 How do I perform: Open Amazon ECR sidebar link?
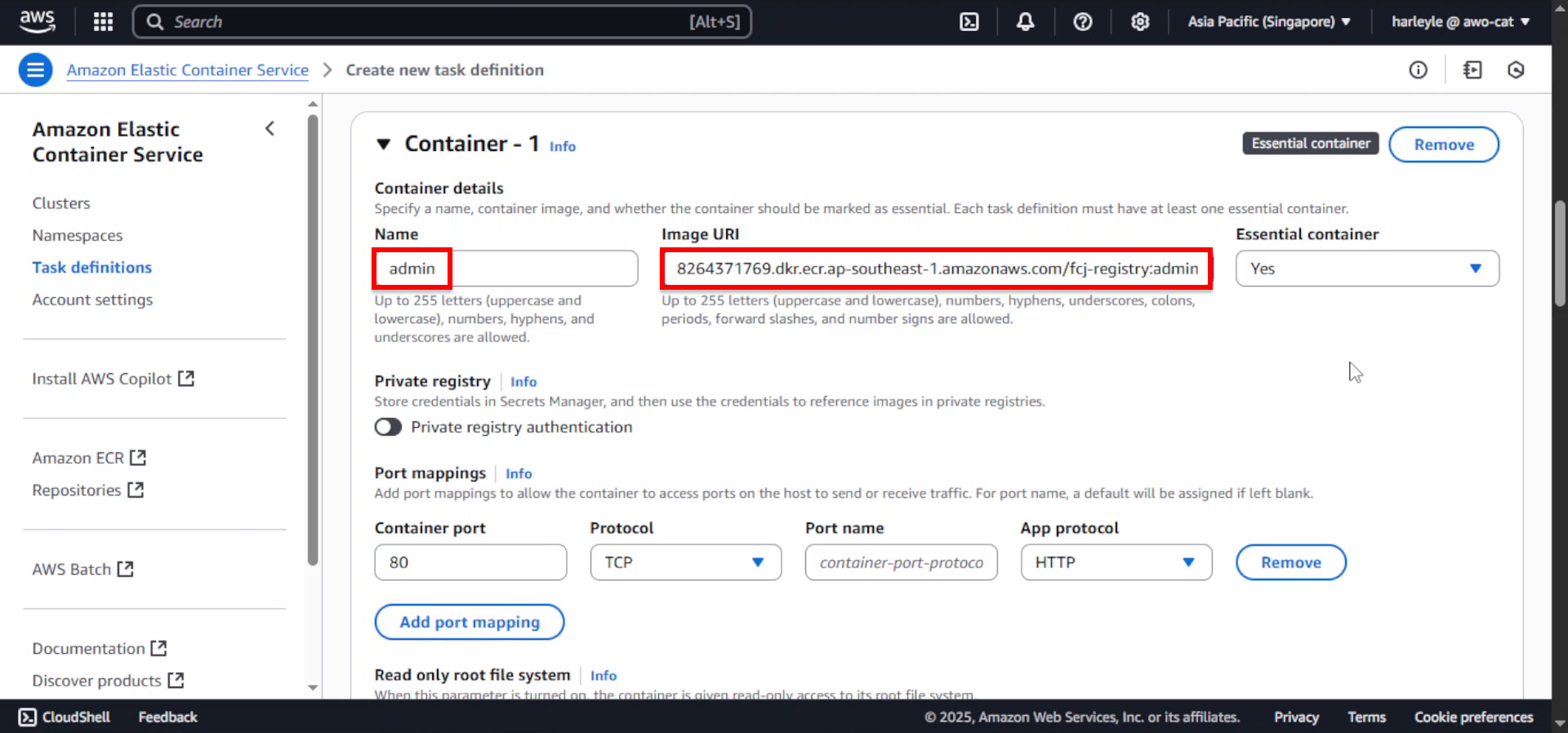tap(78, 458)
